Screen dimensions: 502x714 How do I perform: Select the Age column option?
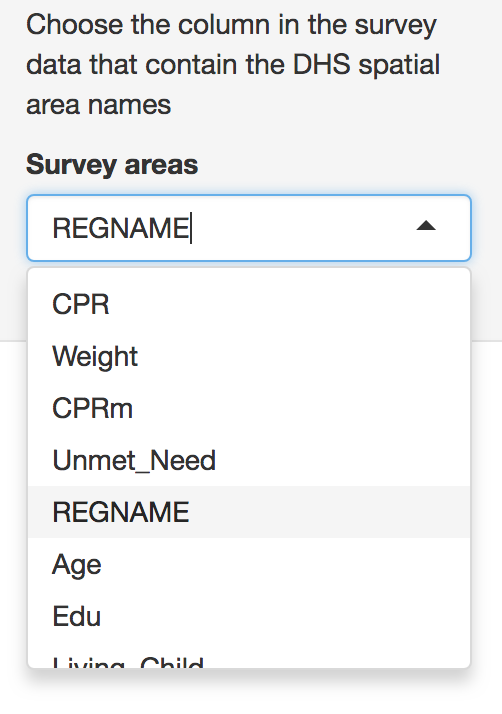(249, 564)
